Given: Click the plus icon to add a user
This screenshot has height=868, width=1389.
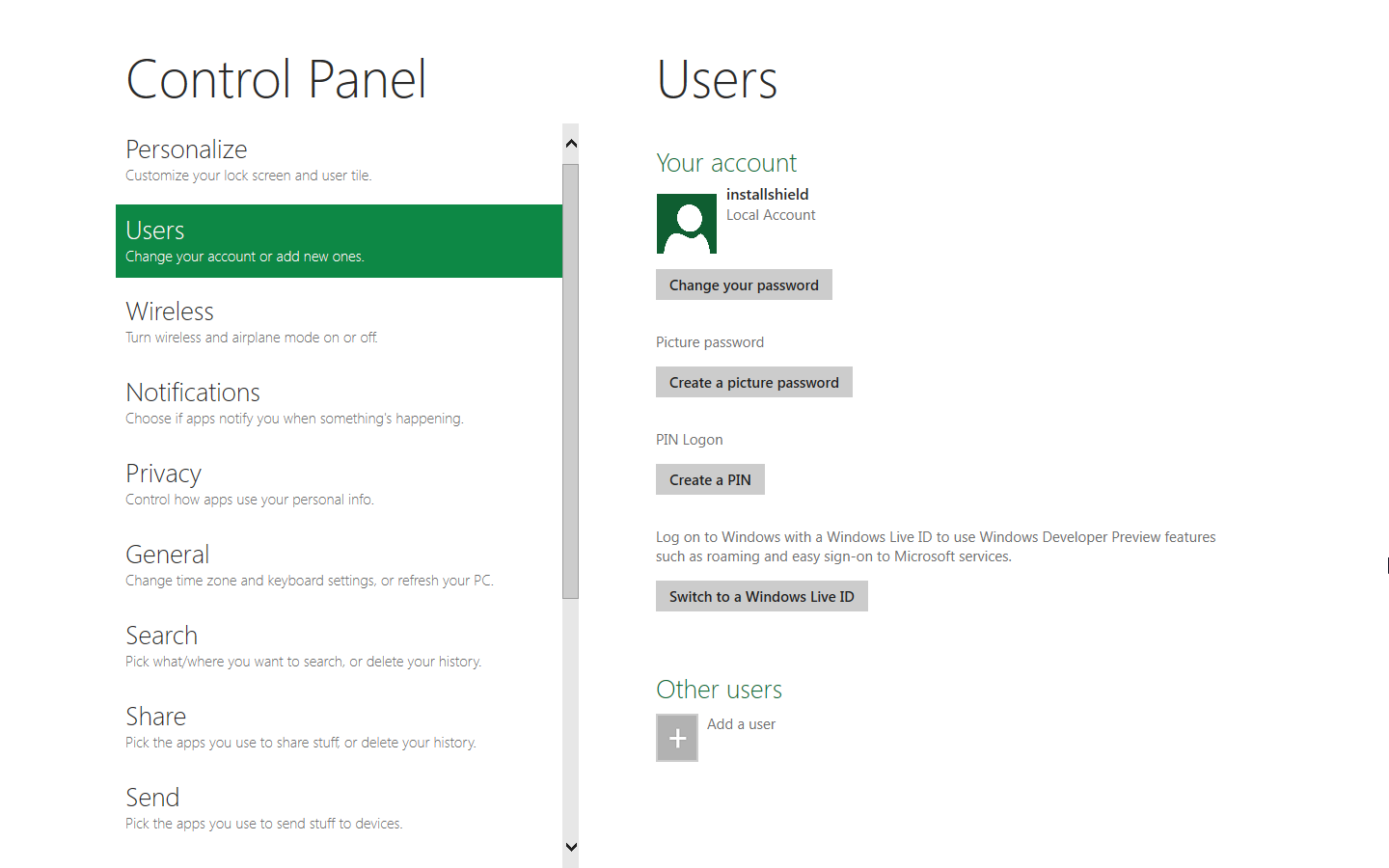Looking at the screenshot, I should [x=677, y=738].
